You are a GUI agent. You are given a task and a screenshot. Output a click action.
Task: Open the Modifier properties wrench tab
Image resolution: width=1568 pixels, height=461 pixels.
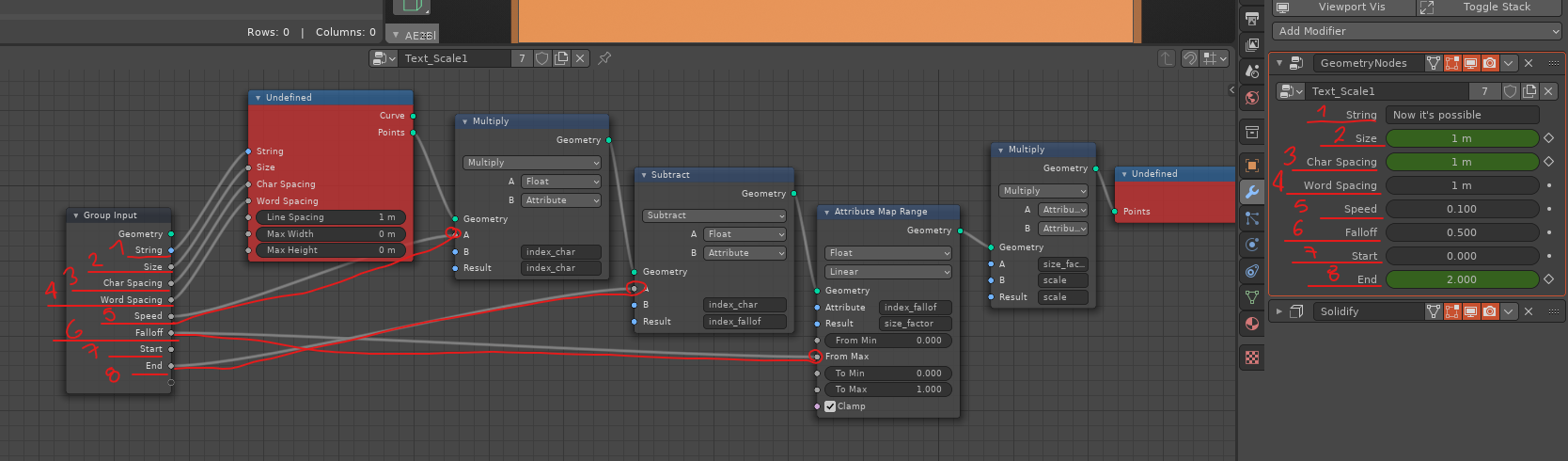pyautogui.click(x=1252, y=192)
